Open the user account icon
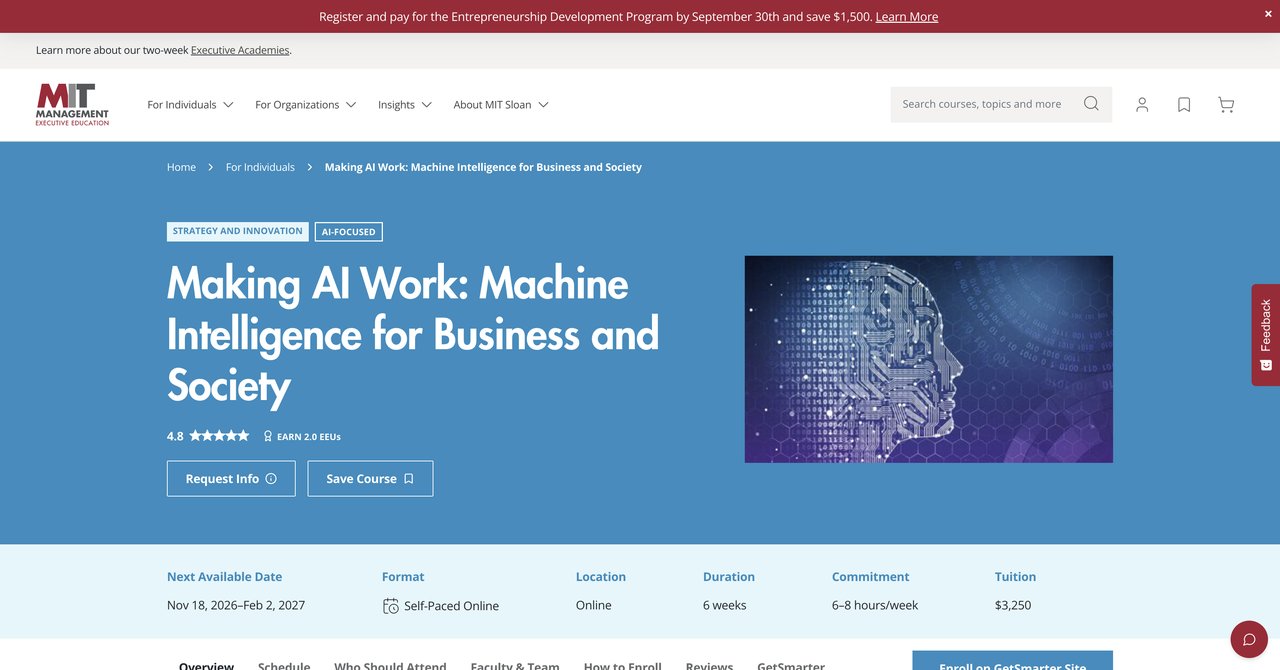 tap(1142, 105)
